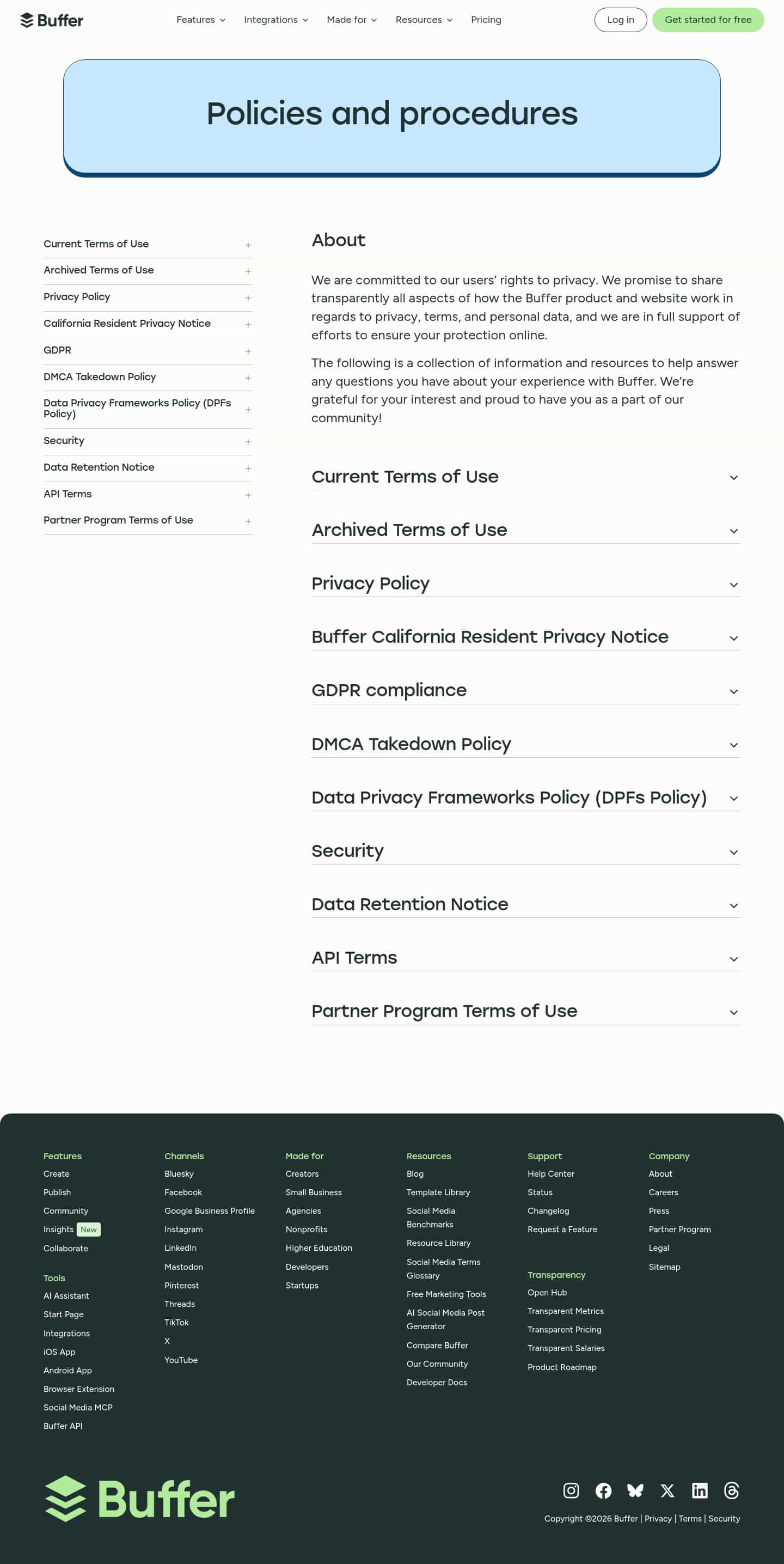Expand Security accordion chevron
This screenshot has width=784, height=1564.
click(x=733, y=853)
